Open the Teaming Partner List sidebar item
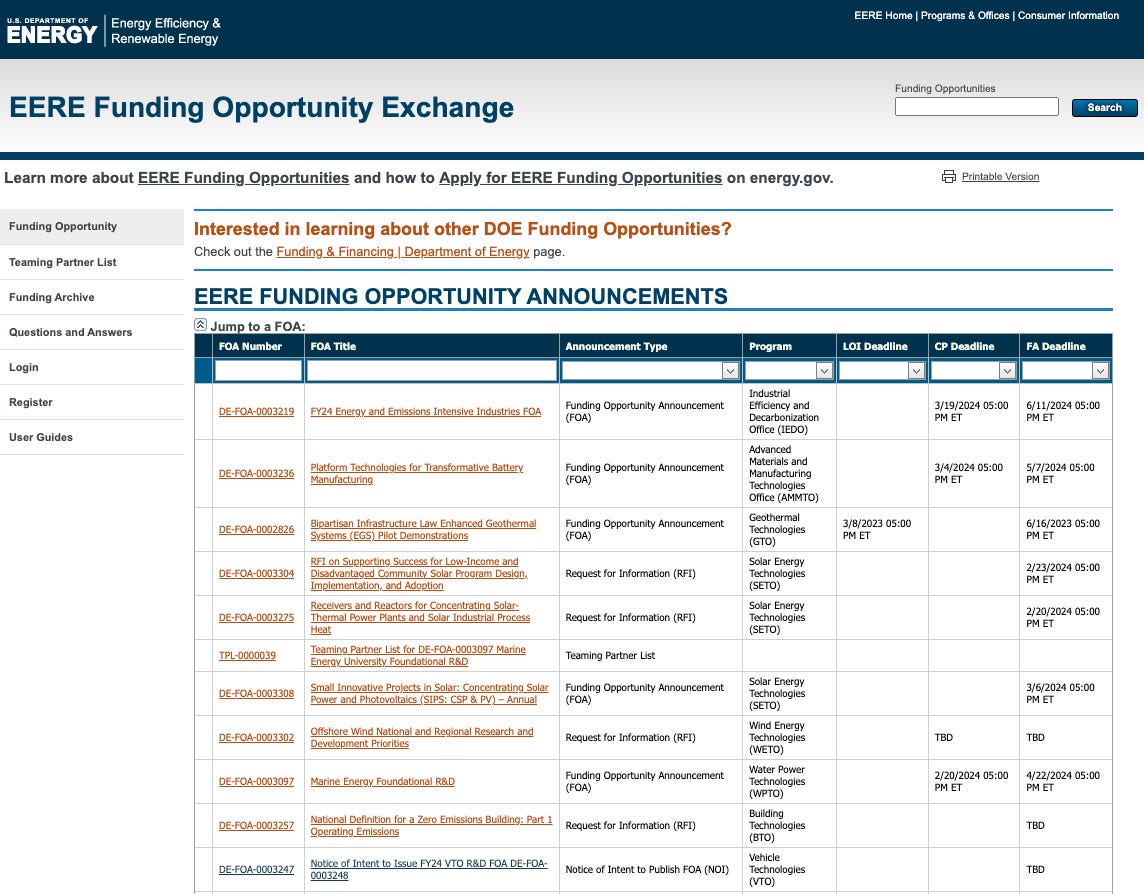Image resolution: width=1144 pixels, height=894 pixels. pos(92,262)
